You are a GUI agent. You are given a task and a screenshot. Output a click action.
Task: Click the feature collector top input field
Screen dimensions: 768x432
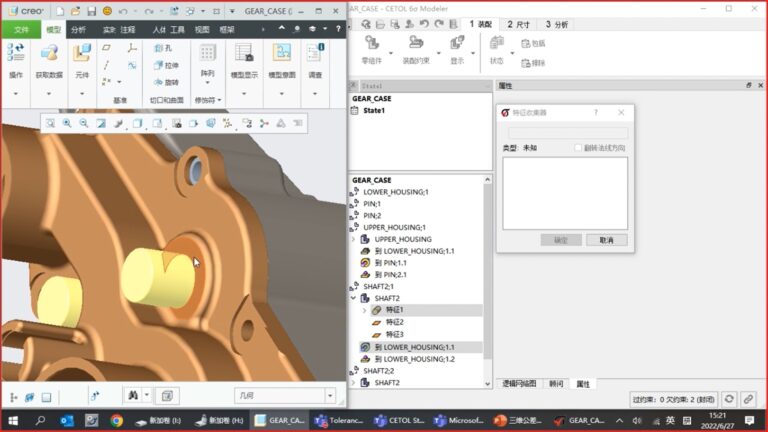coord(568,133)
